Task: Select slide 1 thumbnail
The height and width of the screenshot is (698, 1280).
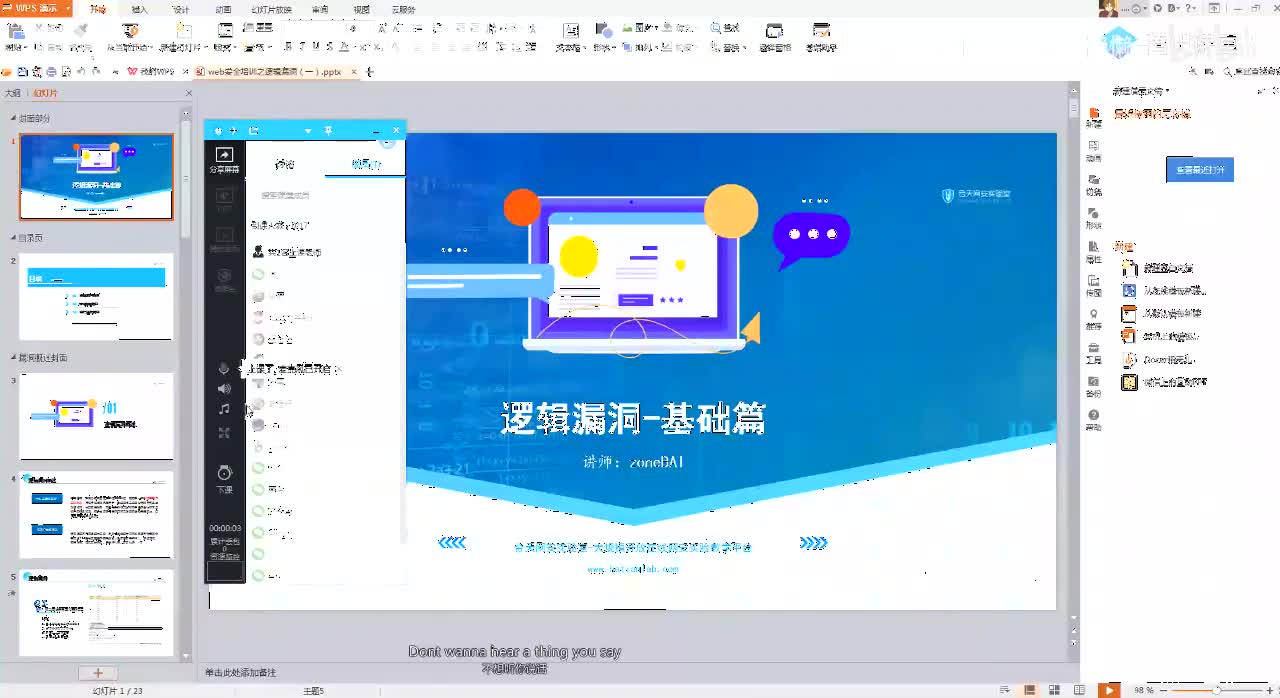Action: (96, 177)
